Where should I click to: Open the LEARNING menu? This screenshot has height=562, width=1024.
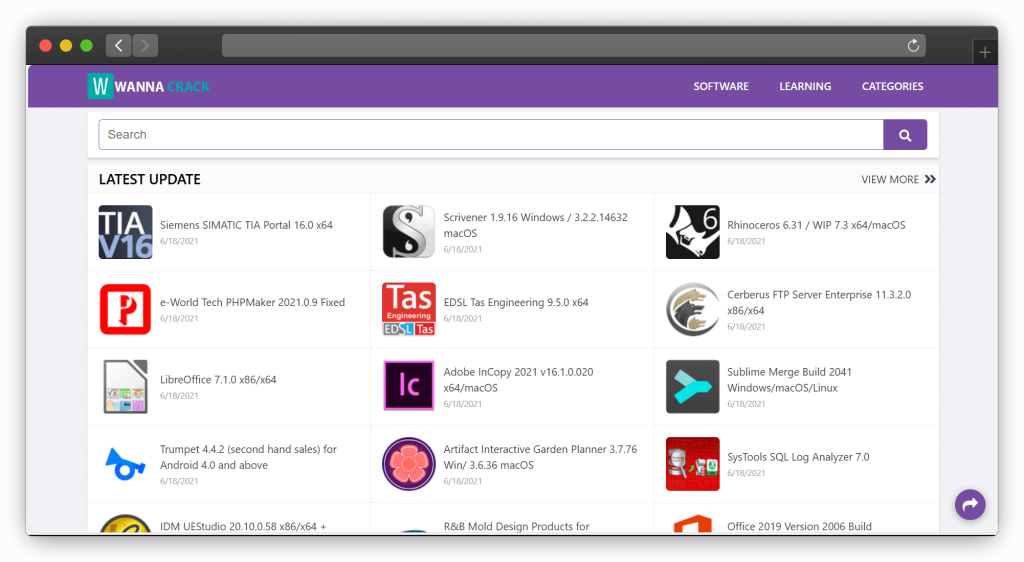pyautogui.click(x=805, y=86)
